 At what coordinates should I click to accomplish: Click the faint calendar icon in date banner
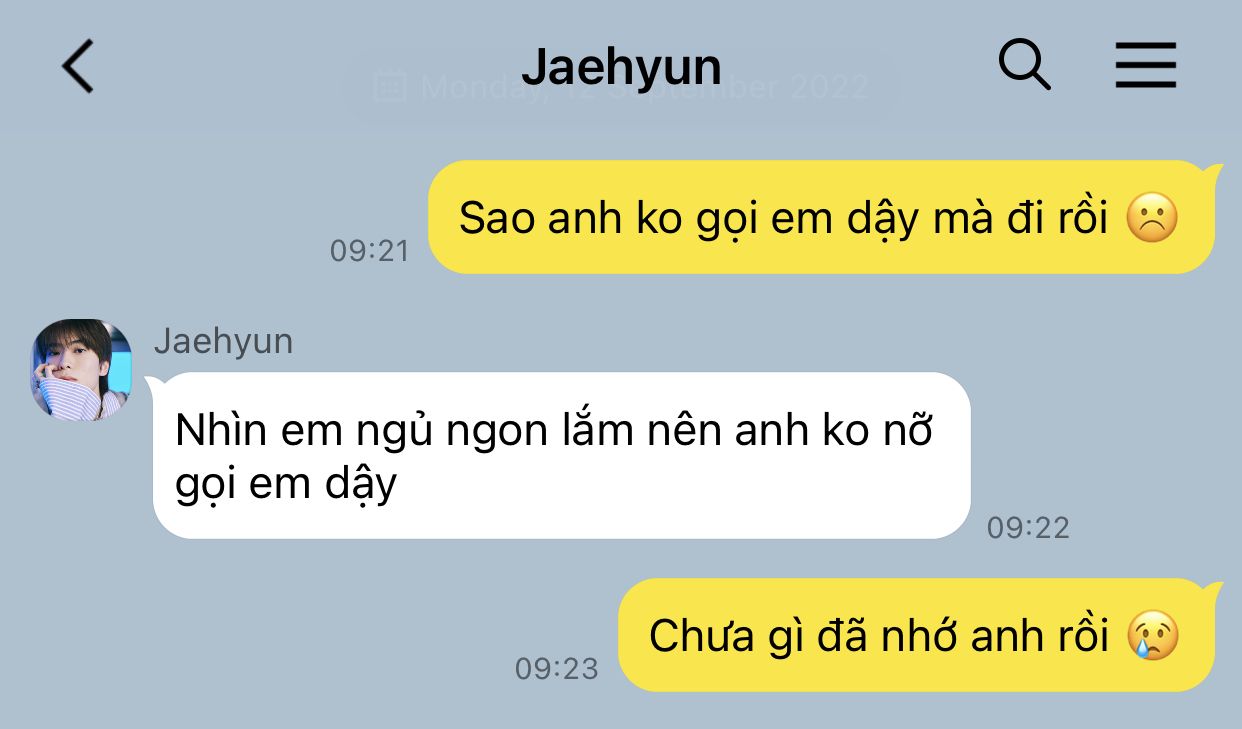[389, 86]
